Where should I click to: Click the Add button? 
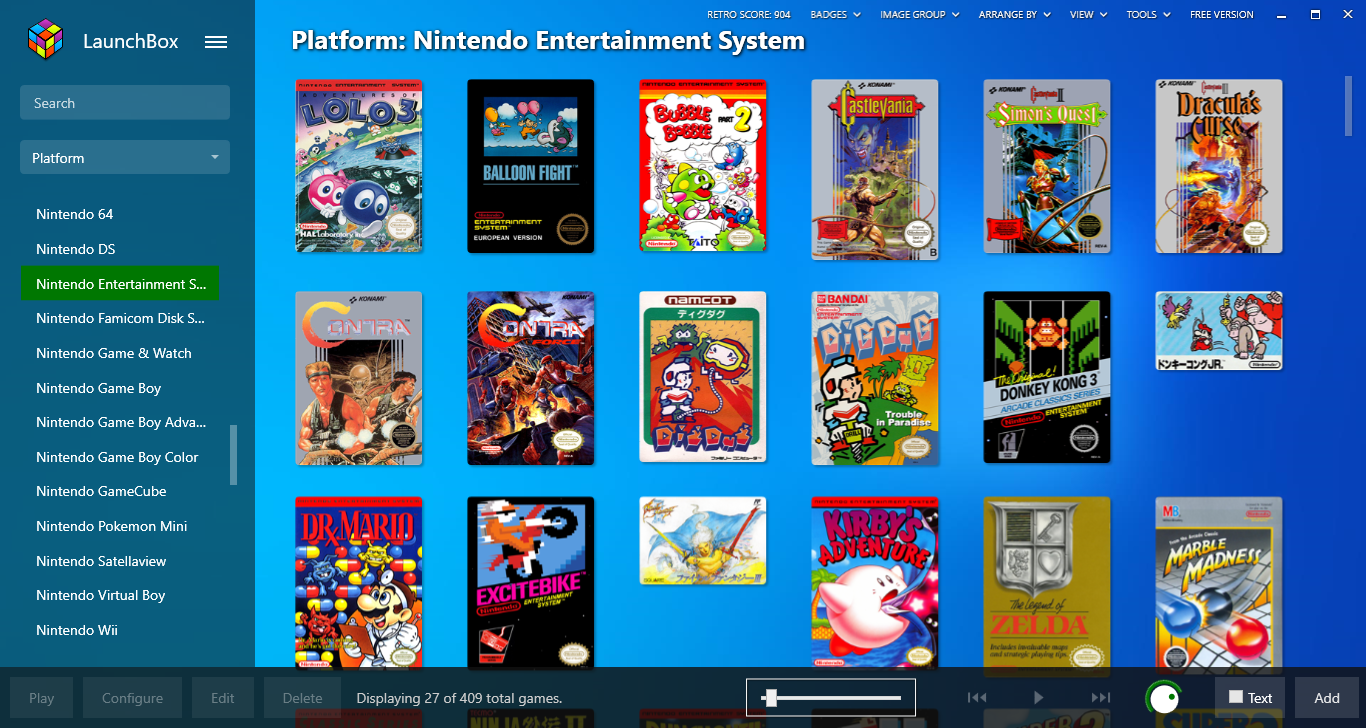click(x=1327, y=698)
